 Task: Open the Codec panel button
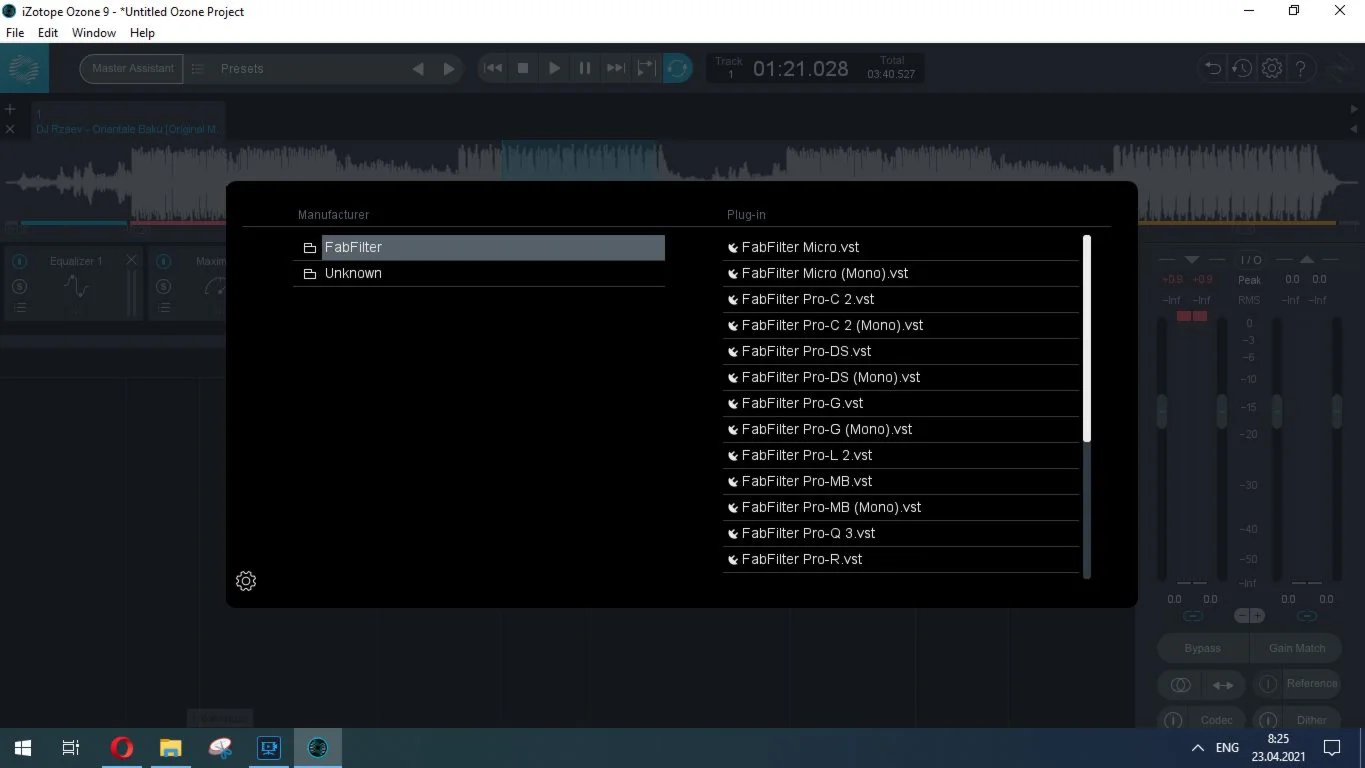click(1217, 720)
